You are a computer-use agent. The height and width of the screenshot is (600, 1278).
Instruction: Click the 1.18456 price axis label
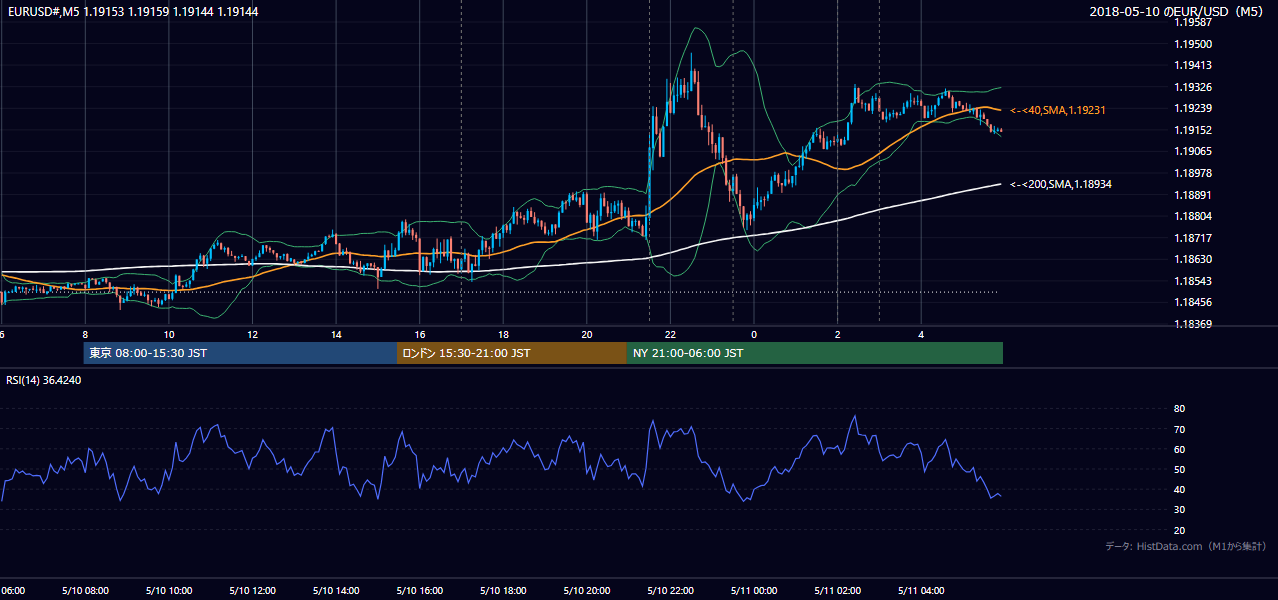1194,302
